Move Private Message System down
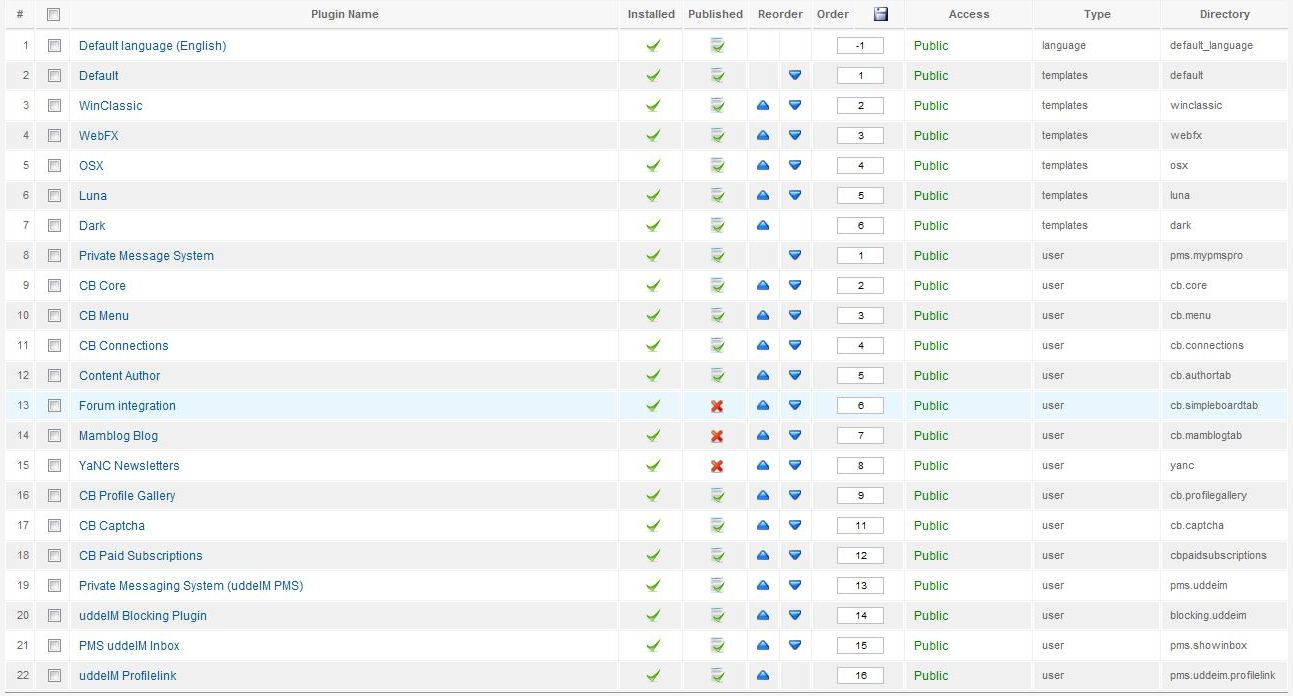Viewport: 1293px width, 696px height. click(795, 255)
